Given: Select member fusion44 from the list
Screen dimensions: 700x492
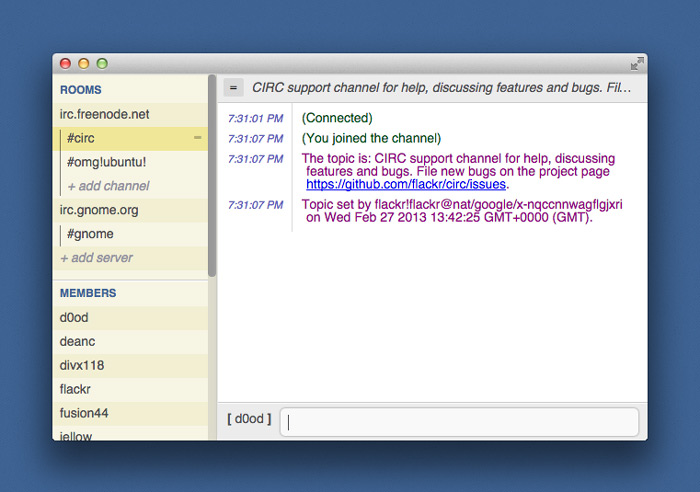Looking at the screenshot, I should [x=86, y=413].
